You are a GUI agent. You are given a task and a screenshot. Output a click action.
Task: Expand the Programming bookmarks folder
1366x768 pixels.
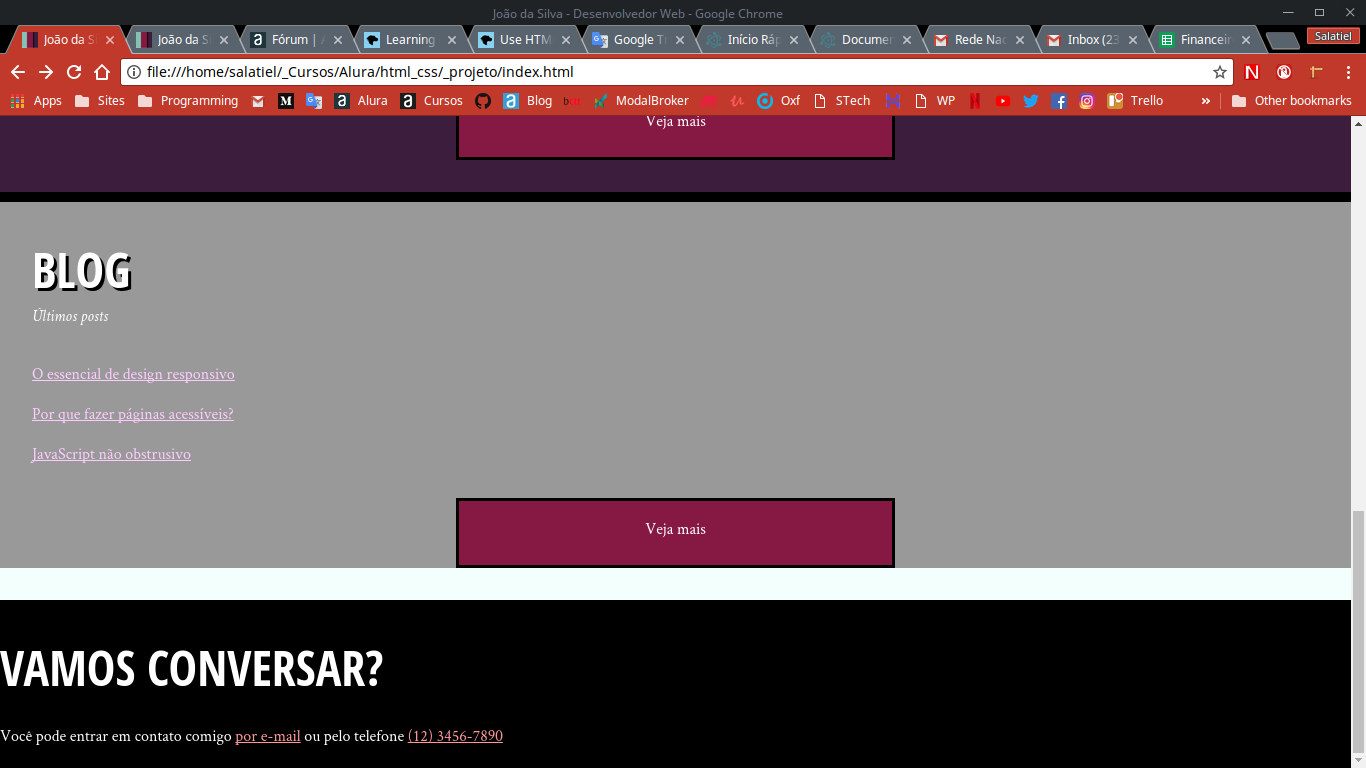[188, 101]
